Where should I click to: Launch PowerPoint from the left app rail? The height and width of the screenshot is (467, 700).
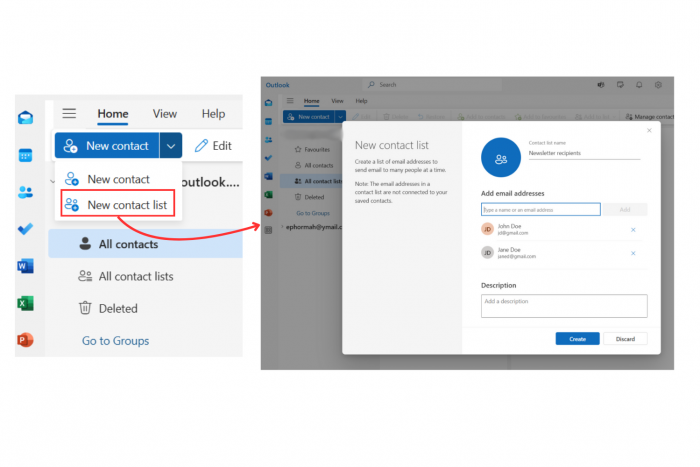coord(25,340)
